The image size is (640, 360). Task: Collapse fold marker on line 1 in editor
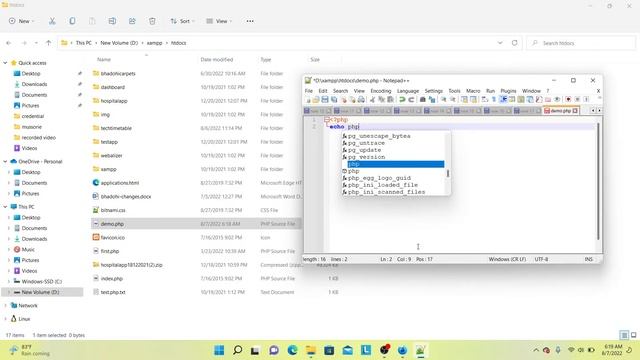click(327, 120)
